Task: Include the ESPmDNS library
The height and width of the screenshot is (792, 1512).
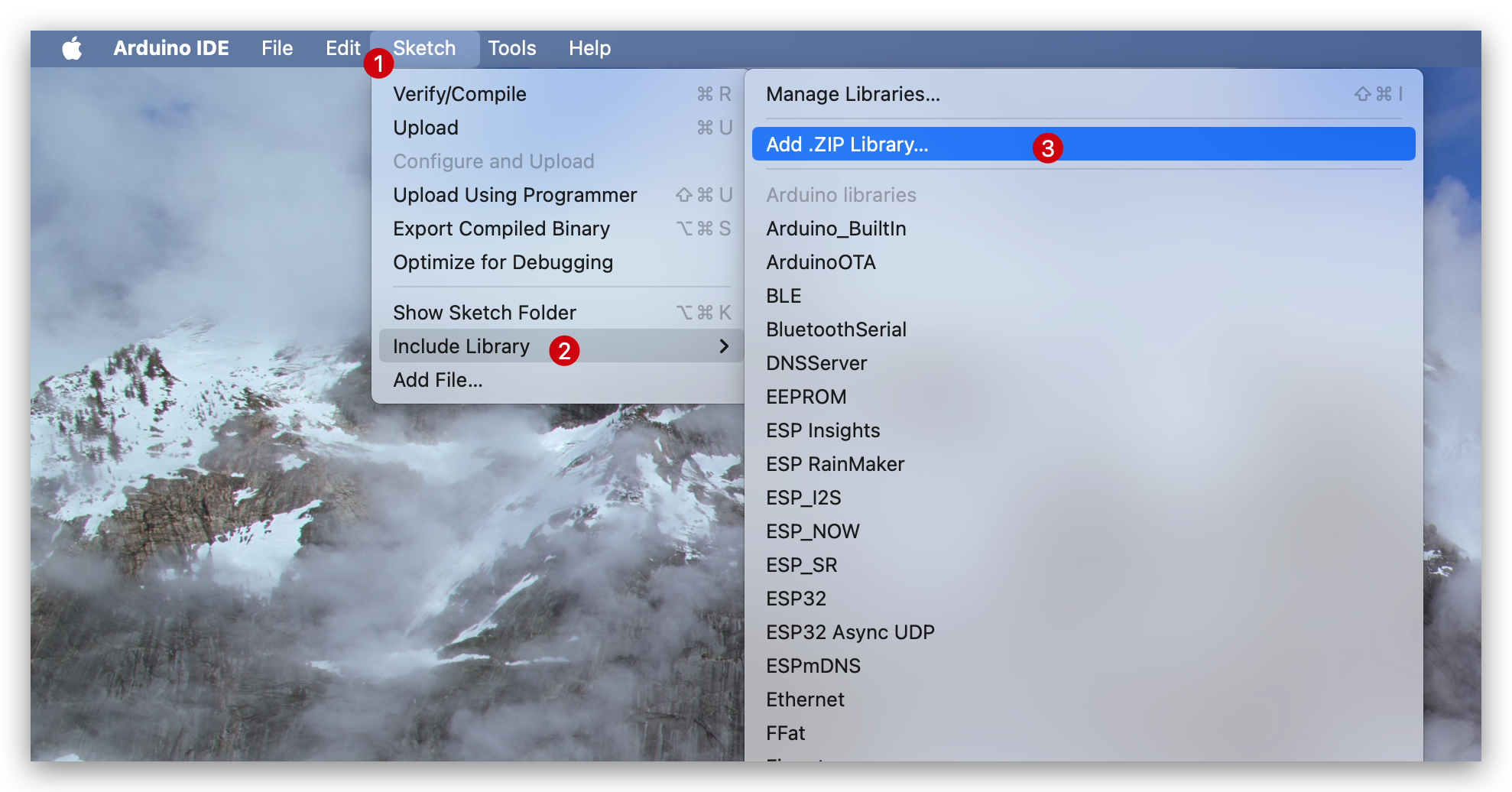Action: pyautogui.click(x=1083, y=666)
